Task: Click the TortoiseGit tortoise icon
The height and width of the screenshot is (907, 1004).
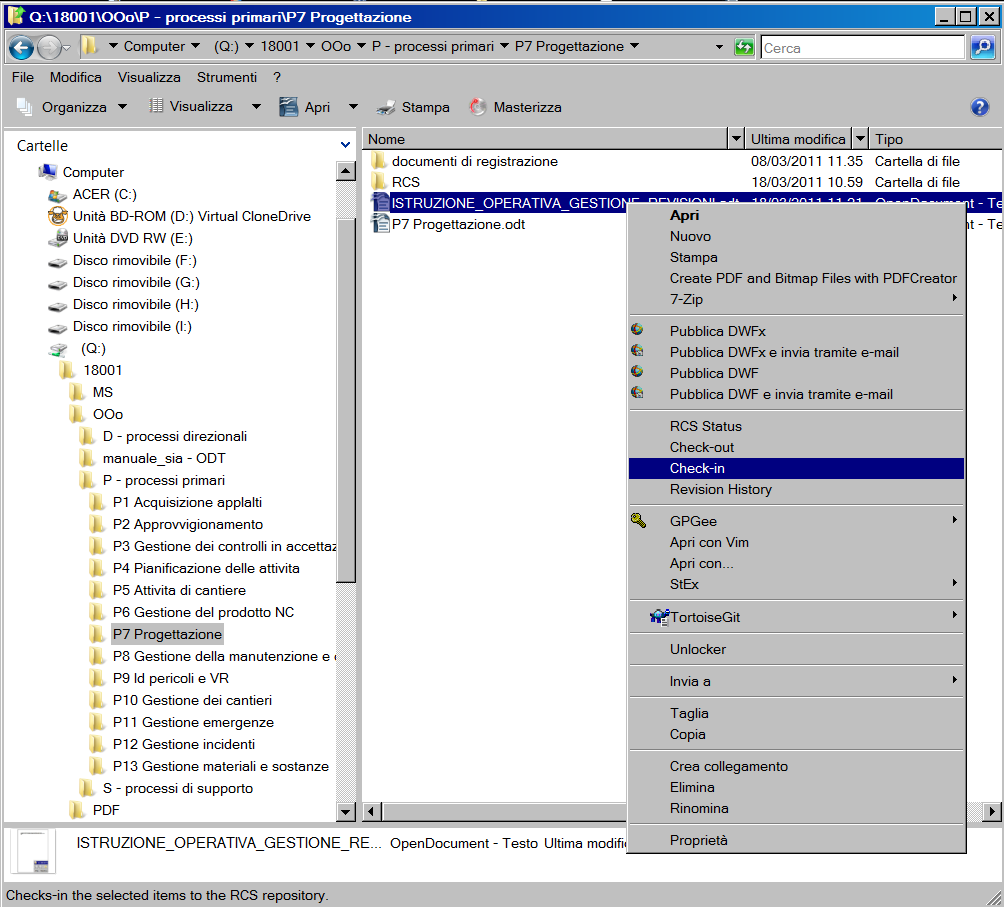Action: (660, 617)
